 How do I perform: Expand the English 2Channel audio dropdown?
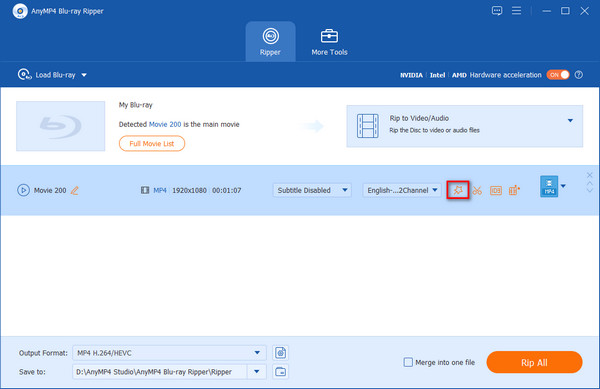402,190
